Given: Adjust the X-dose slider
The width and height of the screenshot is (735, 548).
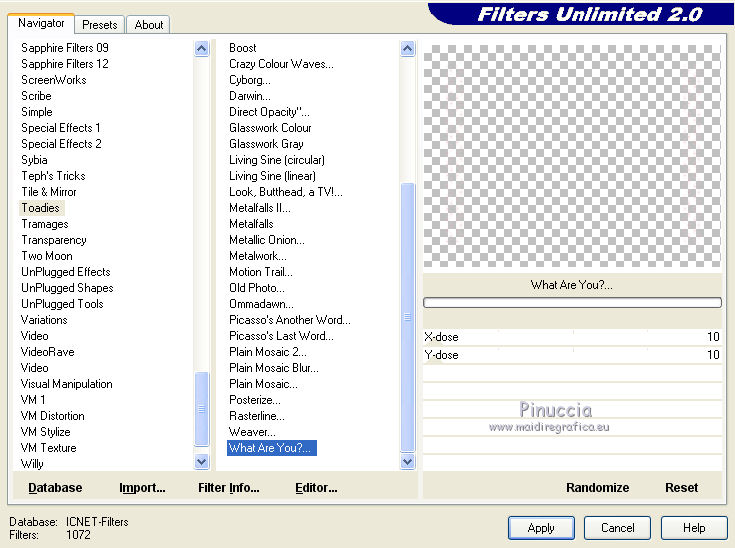Looking at the screenshot, I should (x=572, y=337).
